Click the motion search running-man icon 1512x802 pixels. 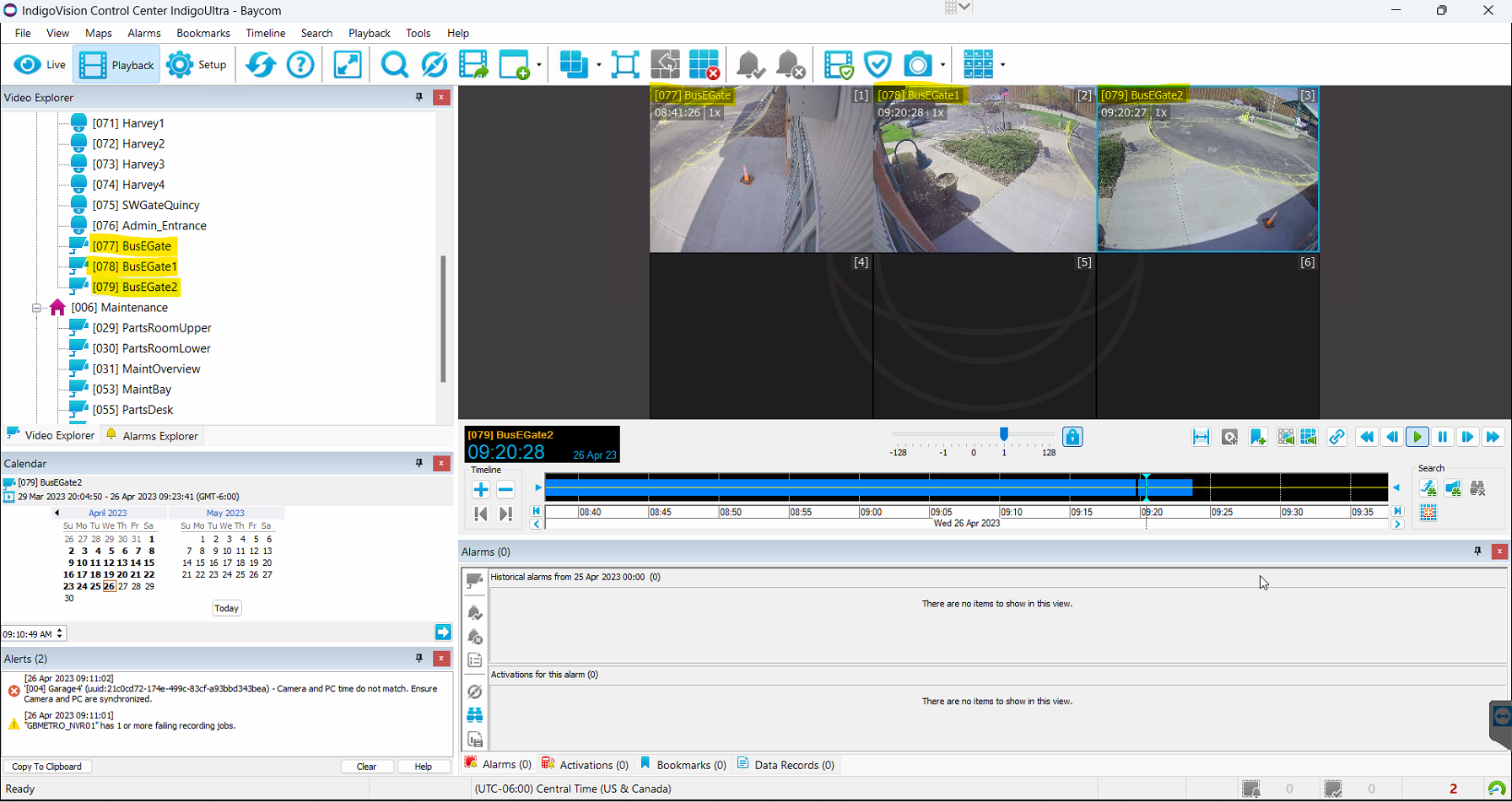(1428, 488)
